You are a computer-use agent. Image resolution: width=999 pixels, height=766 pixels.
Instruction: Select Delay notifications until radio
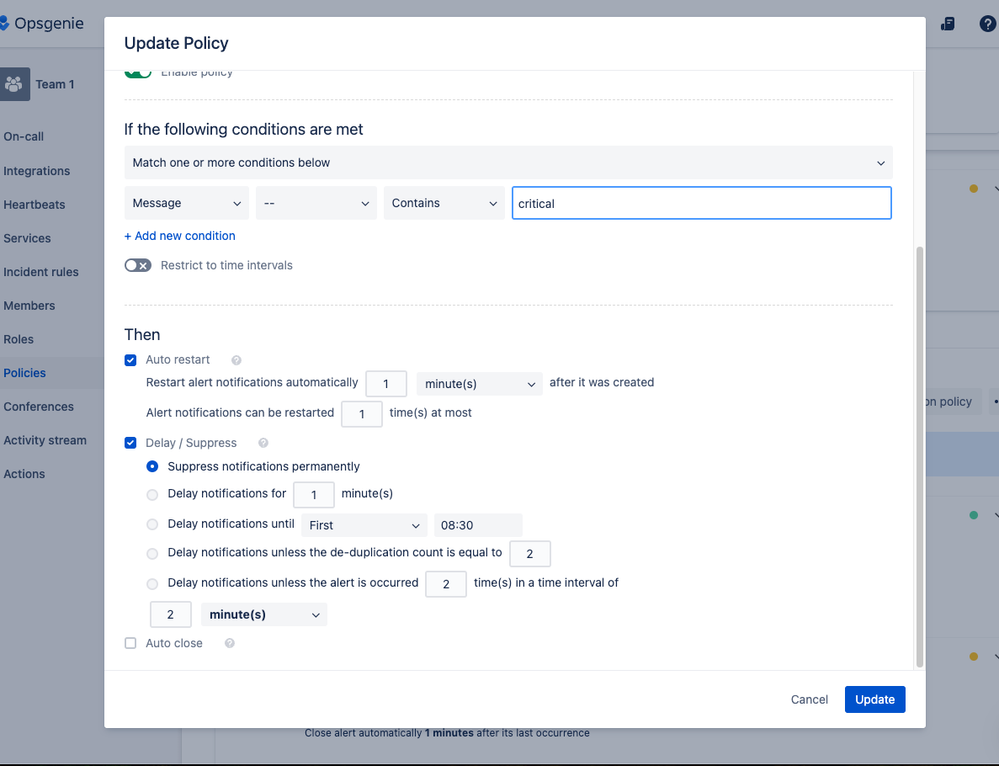pyautogui.click(x=152, y=524)
